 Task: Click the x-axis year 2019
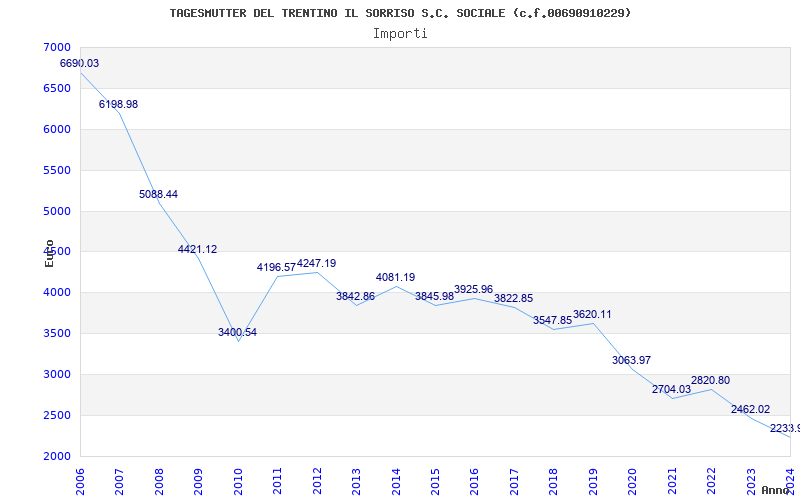click(x=593, y=481)
